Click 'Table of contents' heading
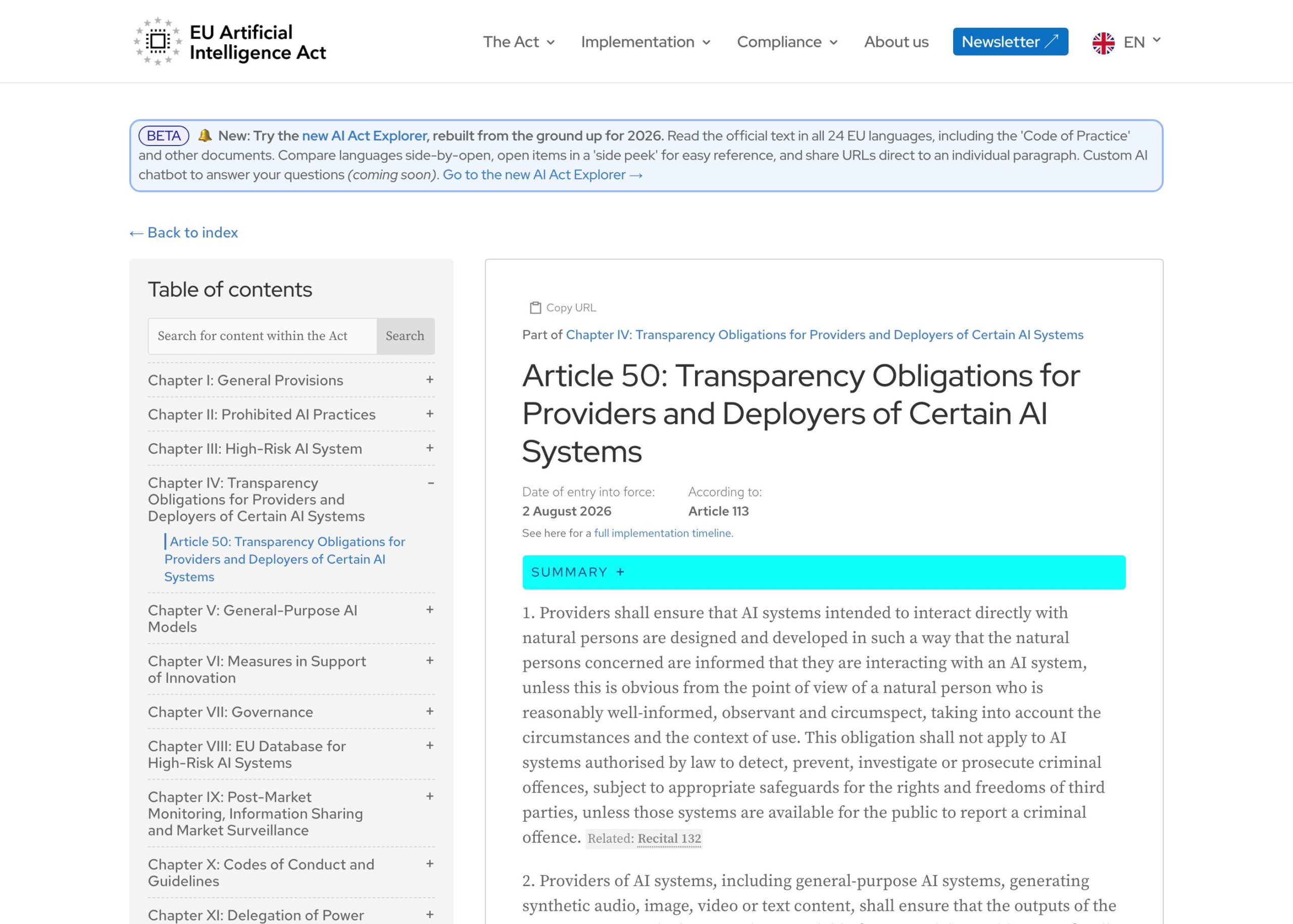The image size is (1293, 924). (x=230, y=289)
